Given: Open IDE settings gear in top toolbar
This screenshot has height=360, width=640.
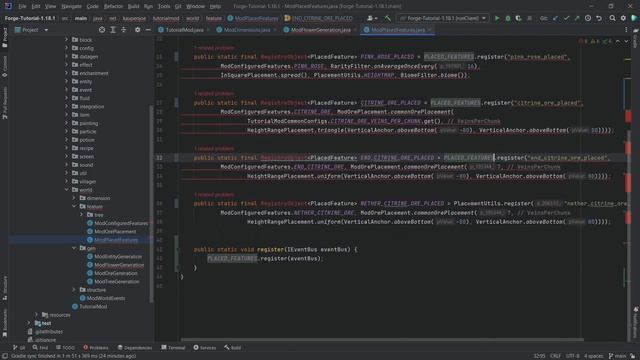Looking at the screenshot, I should pos(623,18).
